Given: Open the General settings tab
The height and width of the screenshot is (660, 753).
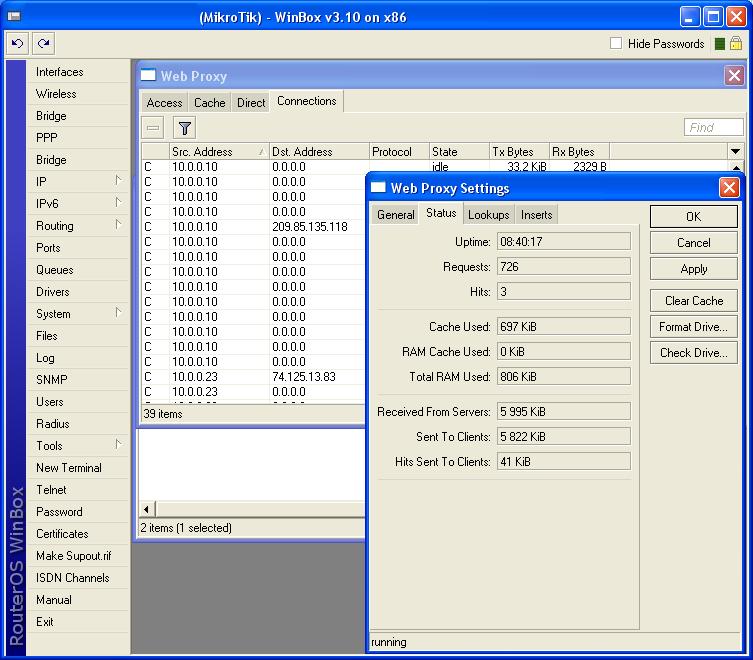Looking at the screenshot, I should click(395, 215).
